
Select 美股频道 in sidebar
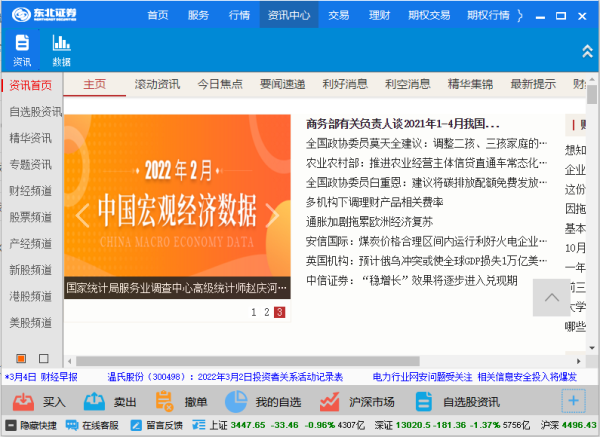31,323
